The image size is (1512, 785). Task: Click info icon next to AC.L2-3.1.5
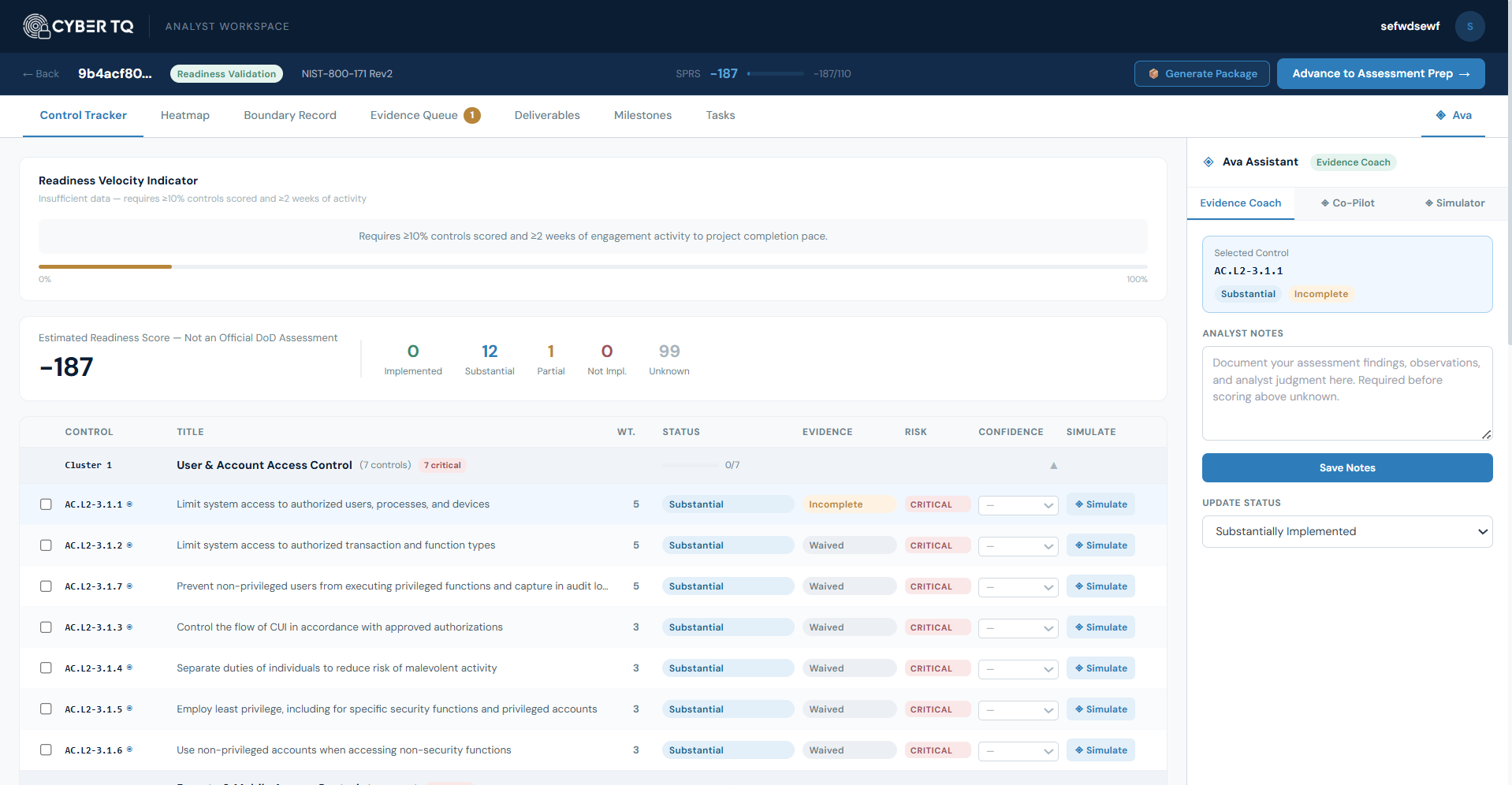click(130, 709)
